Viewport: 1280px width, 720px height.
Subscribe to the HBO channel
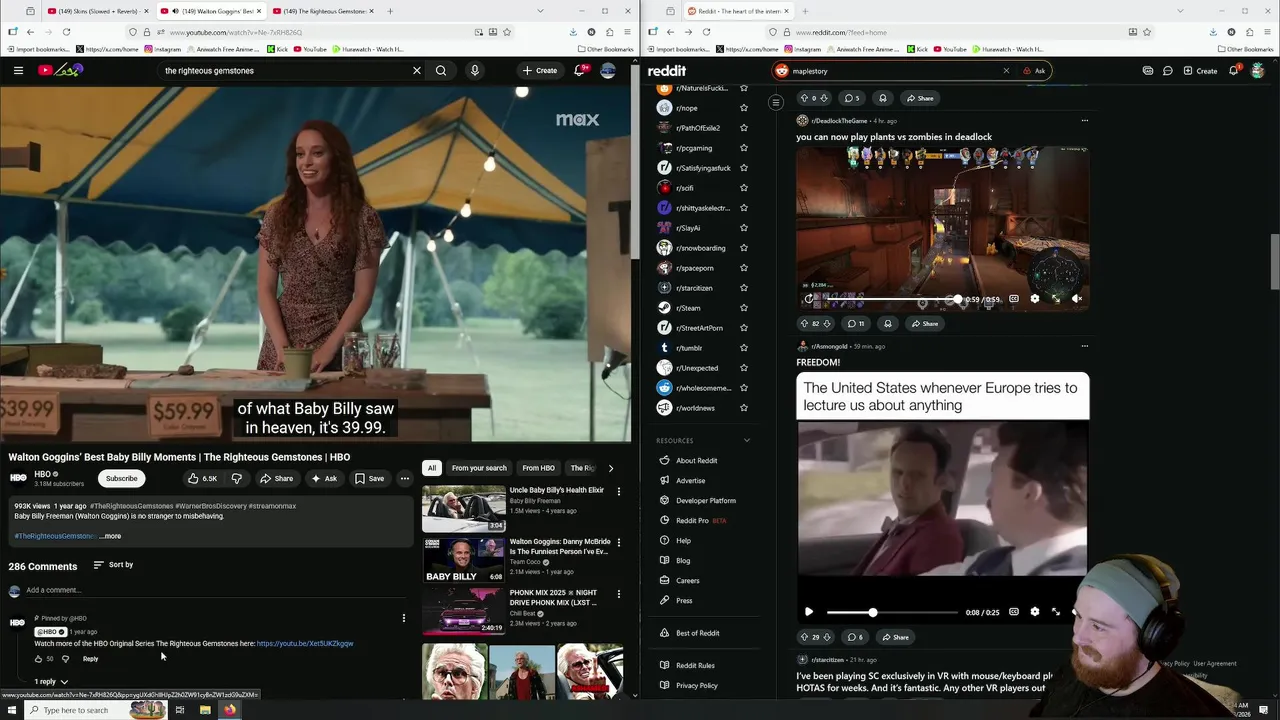tap(122, 478)
